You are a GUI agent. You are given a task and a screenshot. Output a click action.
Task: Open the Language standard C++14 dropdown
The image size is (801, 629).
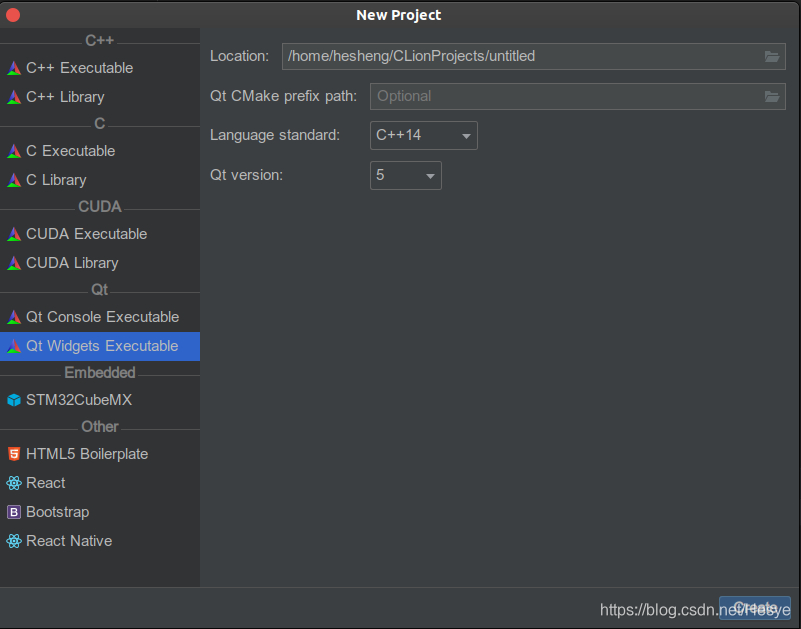click(x=423, y=135)
